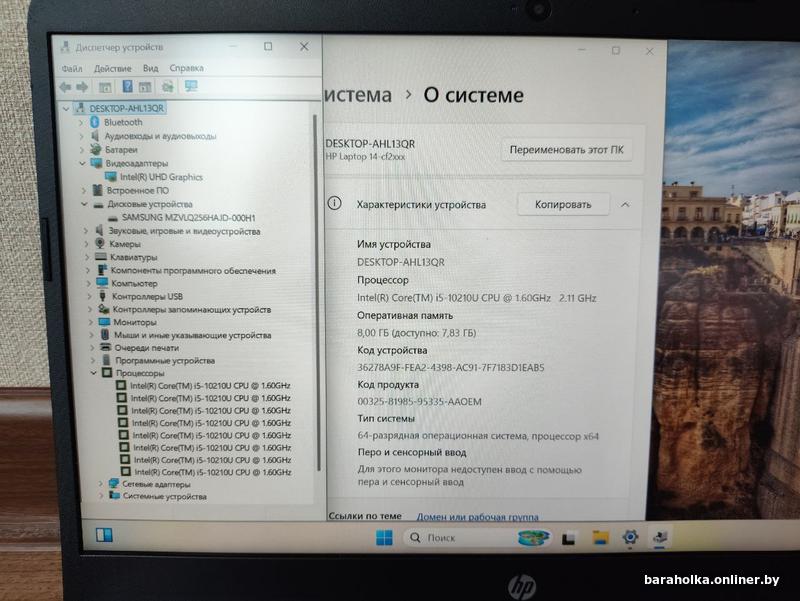Open Settings gear on taskbar

630,537
